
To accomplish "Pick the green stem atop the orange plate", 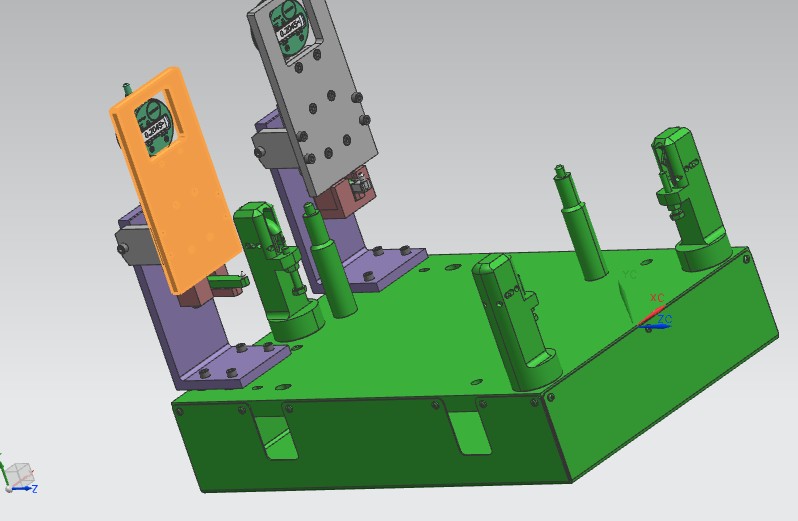I will coord(128,90).
